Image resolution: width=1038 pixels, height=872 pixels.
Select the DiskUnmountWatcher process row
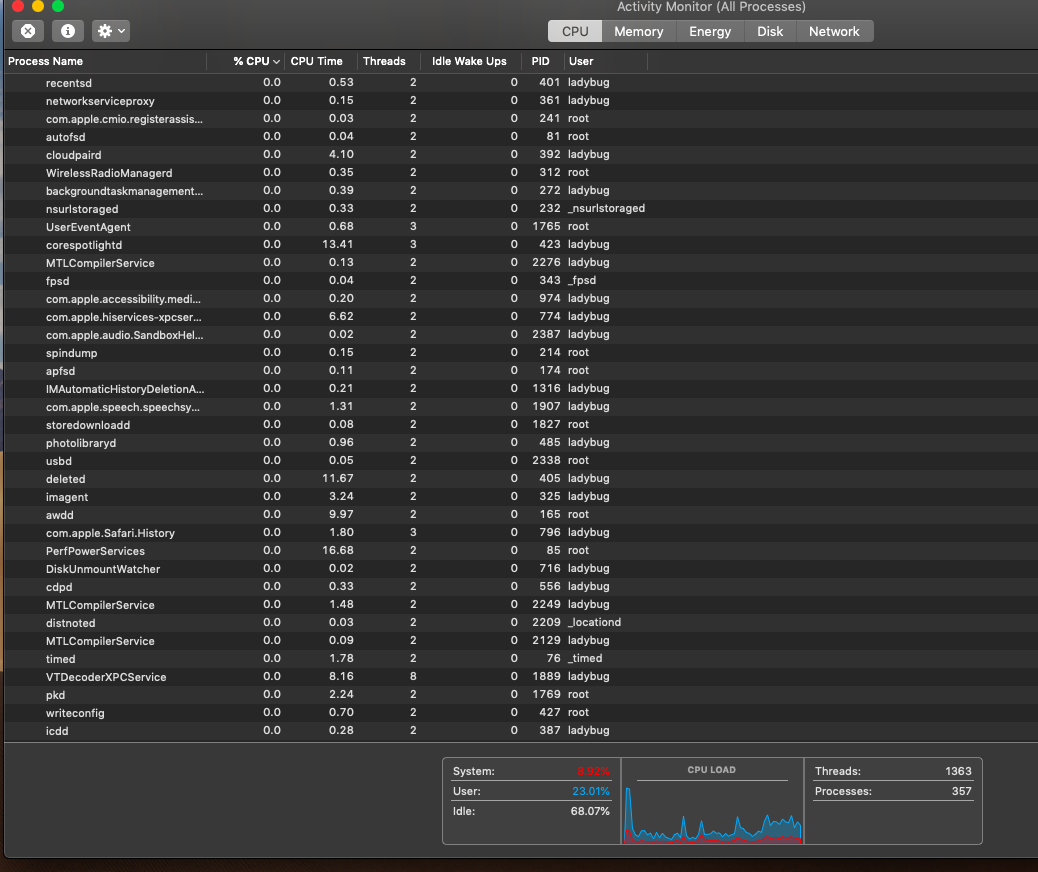point(521,569)
